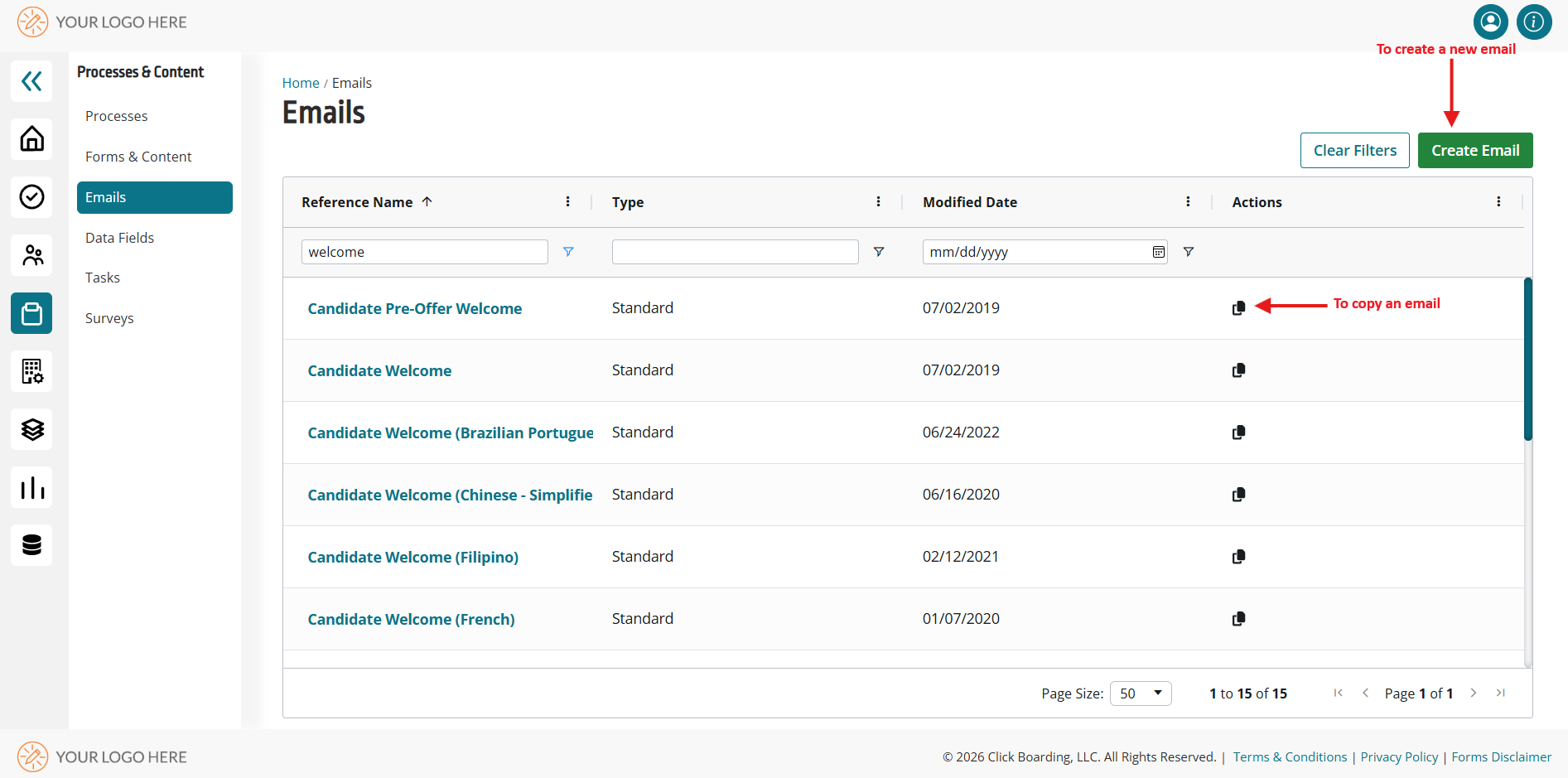Copy the Candidate Welcome email
This screenshot has height=778, width=1568.
(1238, 370)
